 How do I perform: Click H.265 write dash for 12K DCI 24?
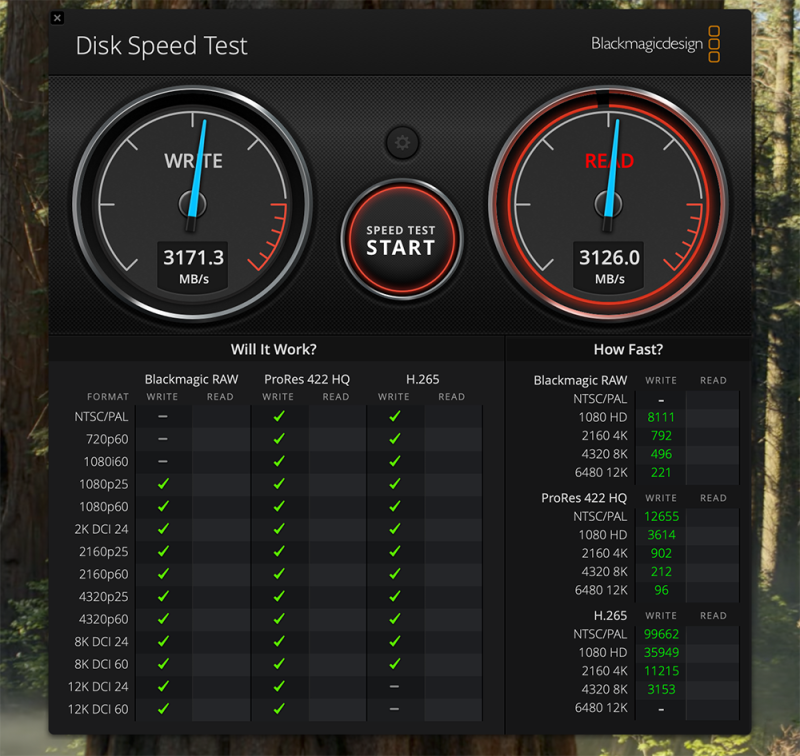pyautogui.click(x=394, y=686)
